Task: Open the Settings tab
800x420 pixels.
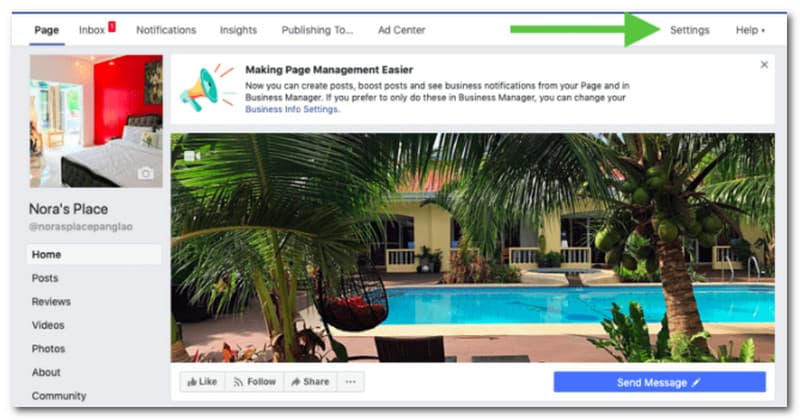Action: pos(689,30)
